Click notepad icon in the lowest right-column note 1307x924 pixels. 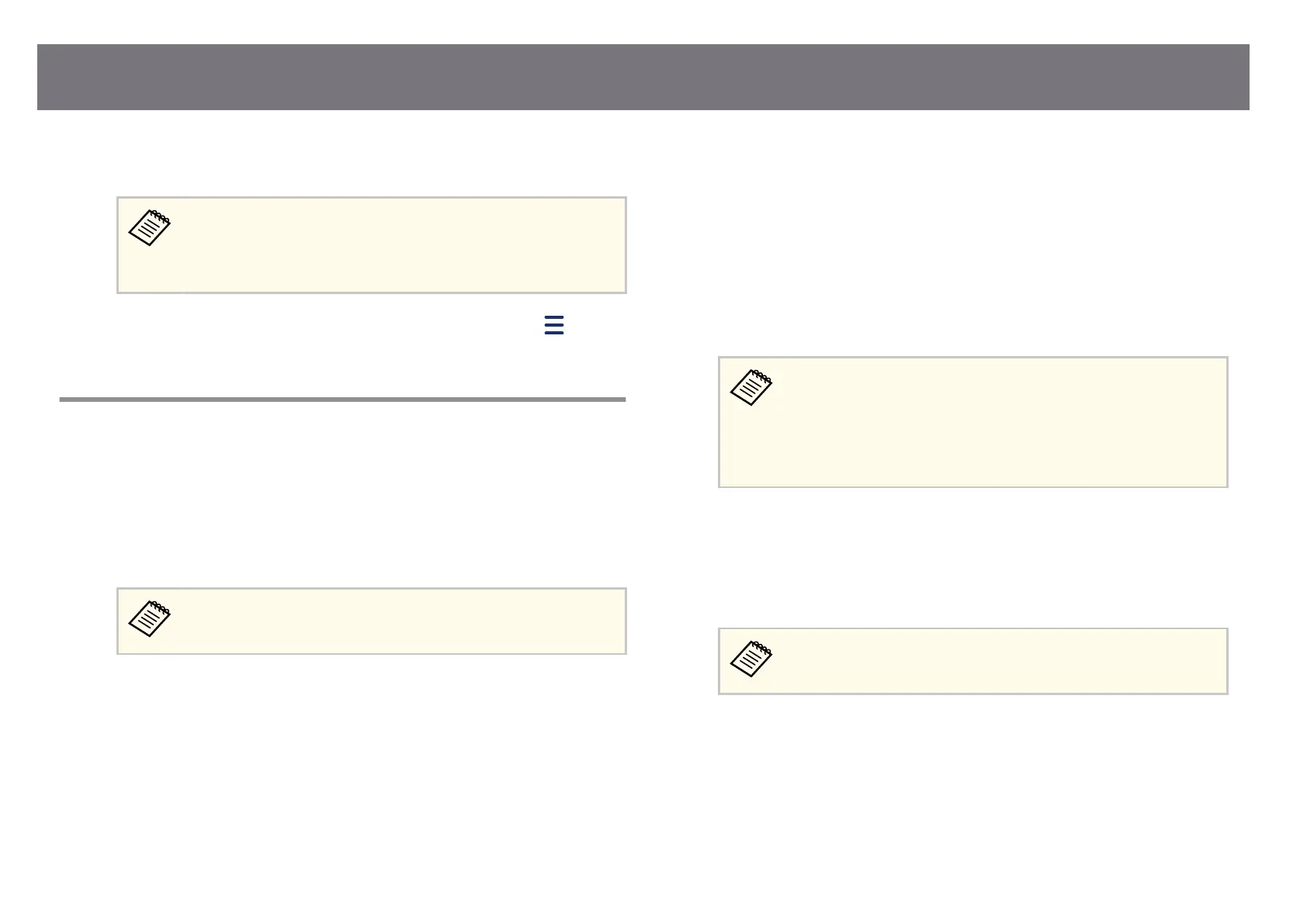pos(751,659)
